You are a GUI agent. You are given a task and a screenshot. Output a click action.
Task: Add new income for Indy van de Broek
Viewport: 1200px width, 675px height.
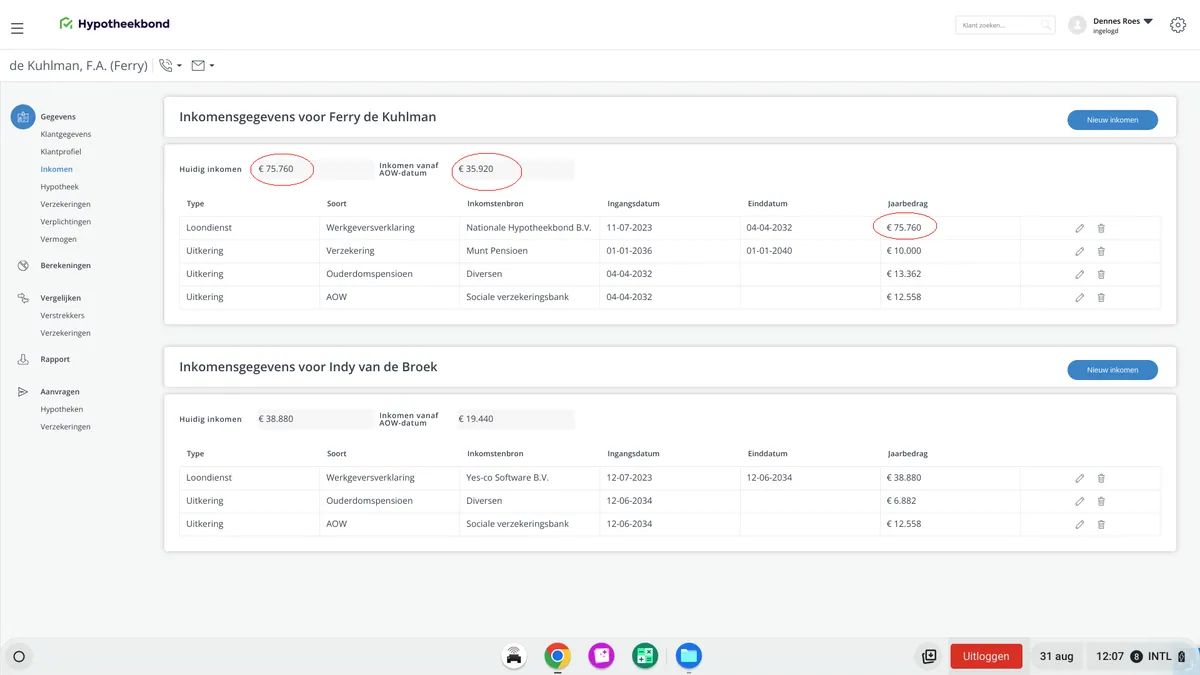pos(1113,370)
